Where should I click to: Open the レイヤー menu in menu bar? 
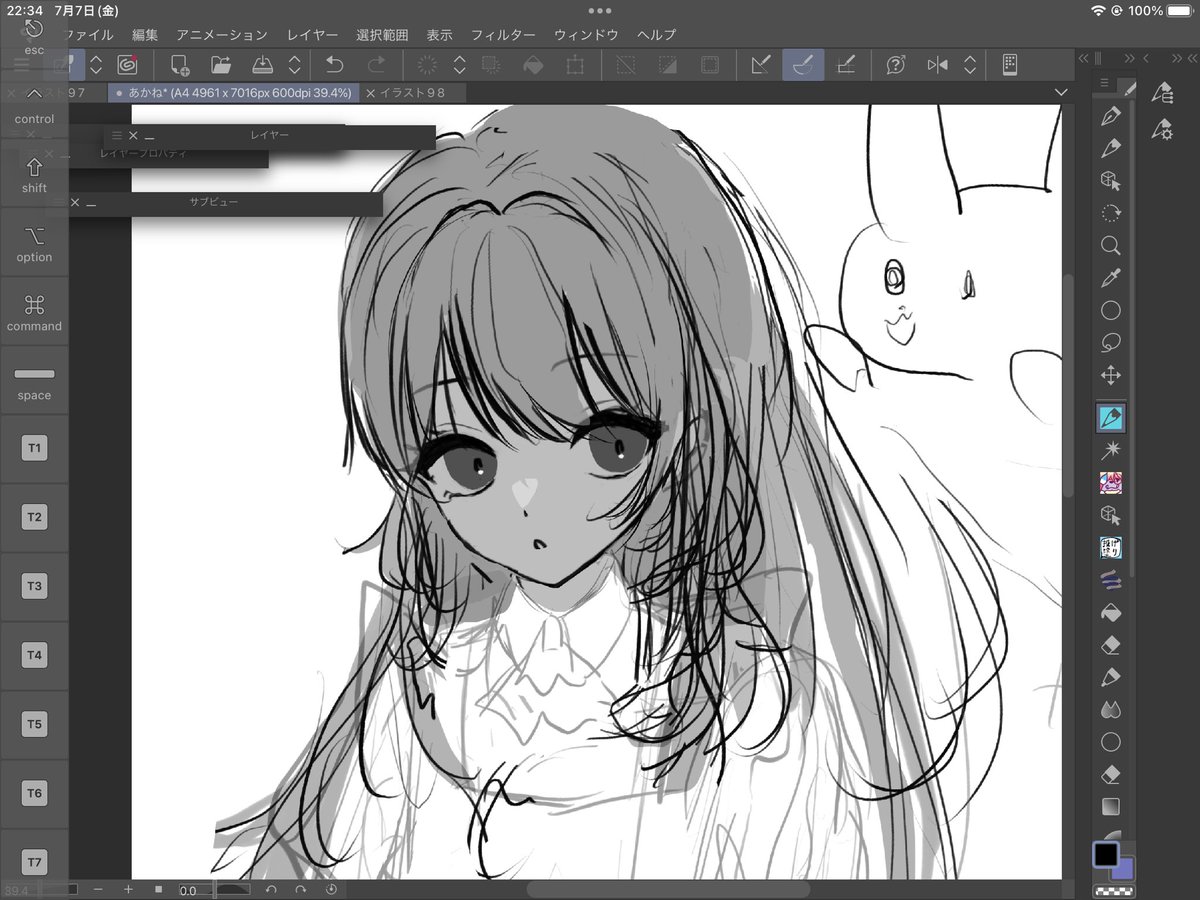click(312, 35)
